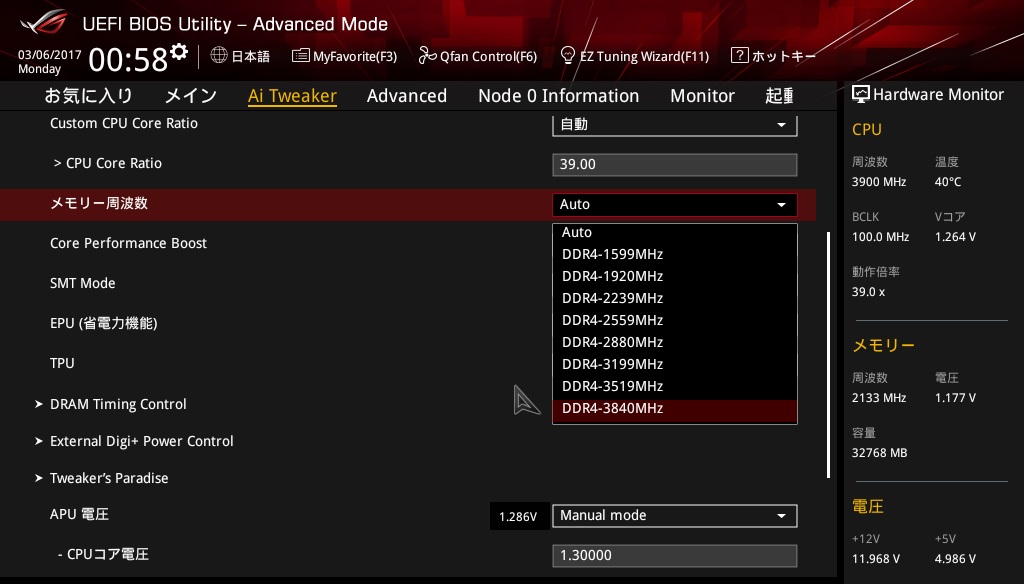Select the SMT Mode setting
This screenshot has width=1024, height=584.
click(83, 284)
